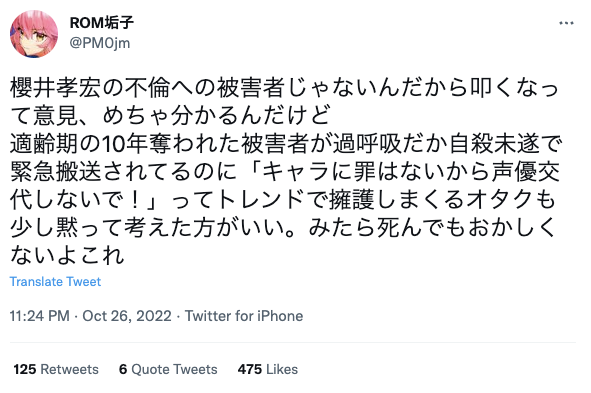The width and height of the screenshot is (591, 393).
Task: Click the final line ないよこれ
Action: [x=67, y=256]
